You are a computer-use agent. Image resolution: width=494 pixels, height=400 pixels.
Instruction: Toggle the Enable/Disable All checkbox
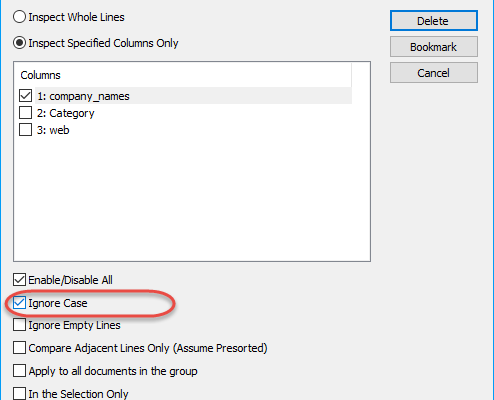[19, 280]
